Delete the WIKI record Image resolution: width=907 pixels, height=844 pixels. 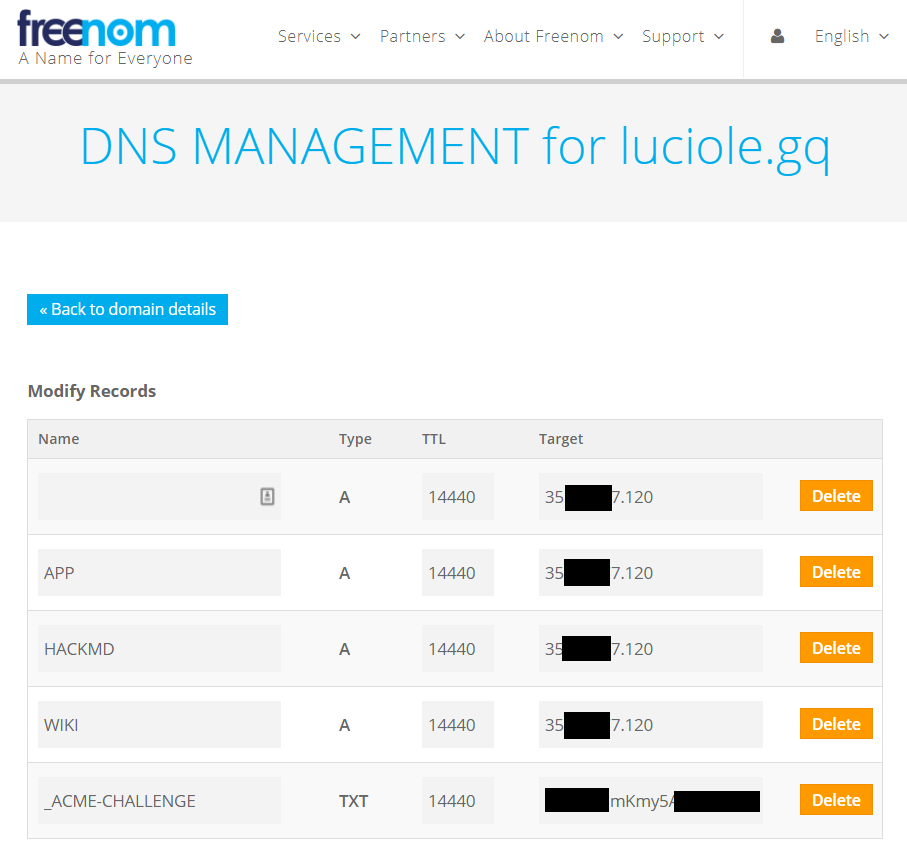[836, 724]
